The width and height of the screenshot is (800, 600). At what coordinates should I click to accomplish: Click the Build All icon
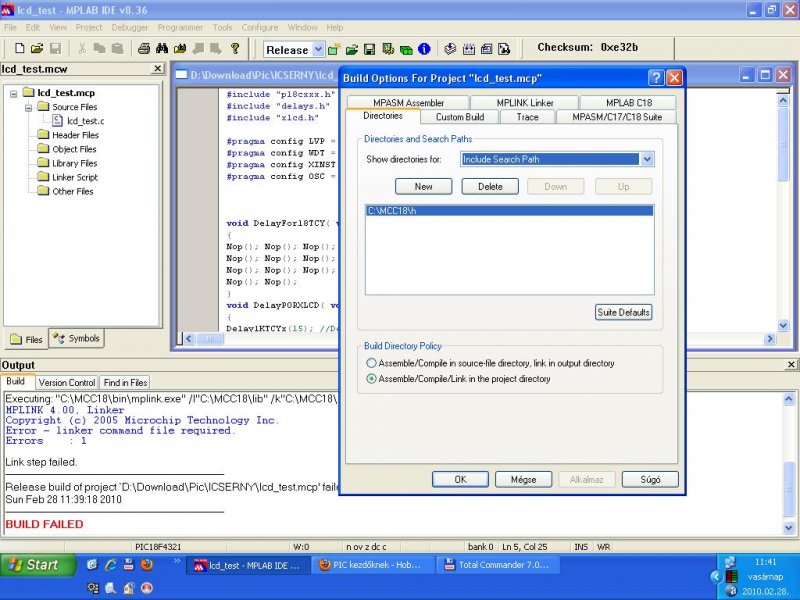pyautogui.click(x=468, y=49)
